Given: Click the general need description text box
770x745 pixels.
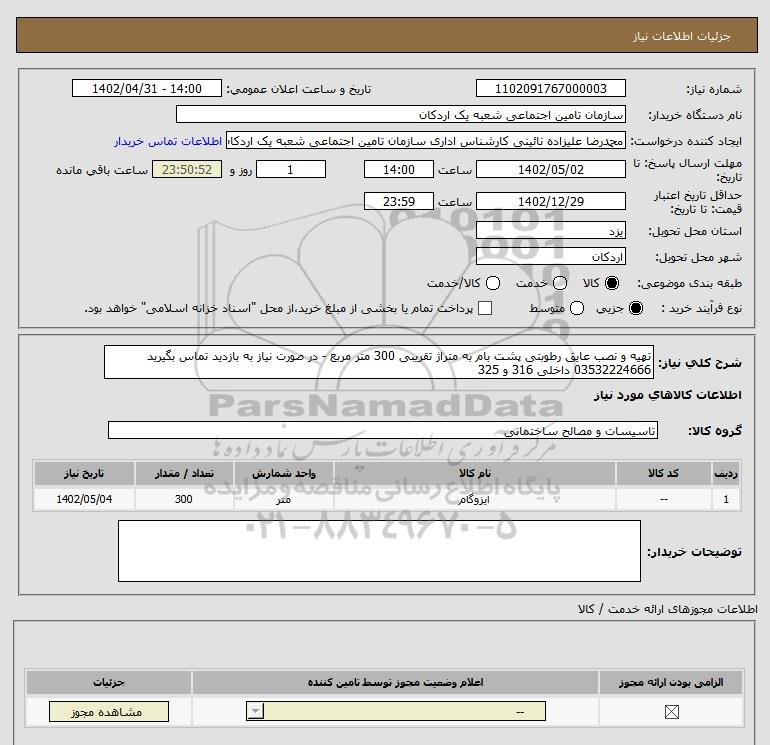Looking at the screenshot, I should [x=379, y=362].
